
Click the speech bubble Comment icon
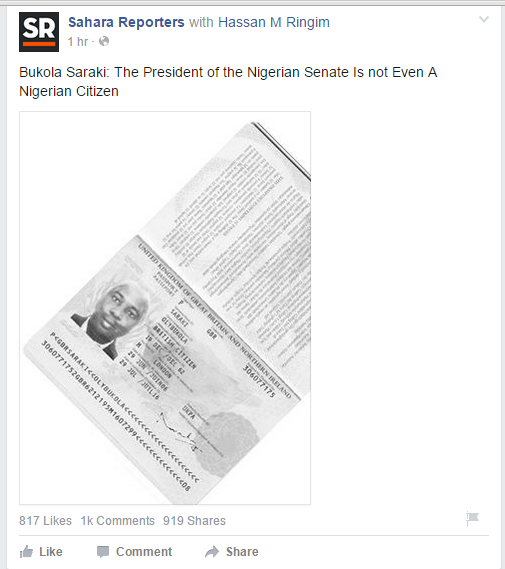[x=103, y=552]
